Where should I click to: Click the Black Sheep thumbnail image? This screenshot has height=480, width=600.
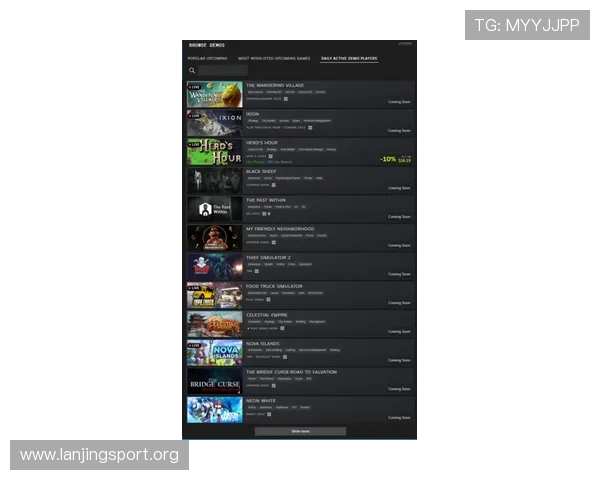pyautogui.click(x=215, y=180)
